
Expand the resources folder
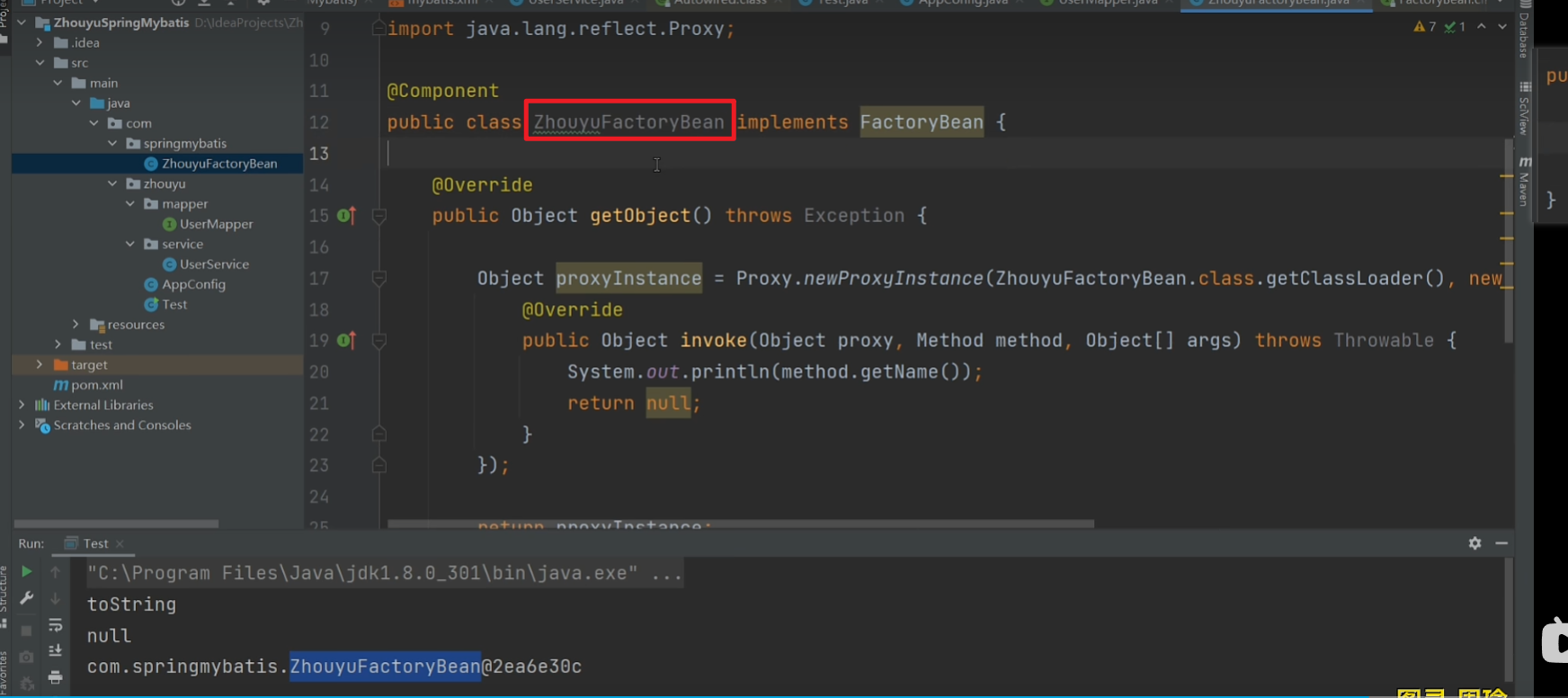pyautogui.click(x=76, y=325)
